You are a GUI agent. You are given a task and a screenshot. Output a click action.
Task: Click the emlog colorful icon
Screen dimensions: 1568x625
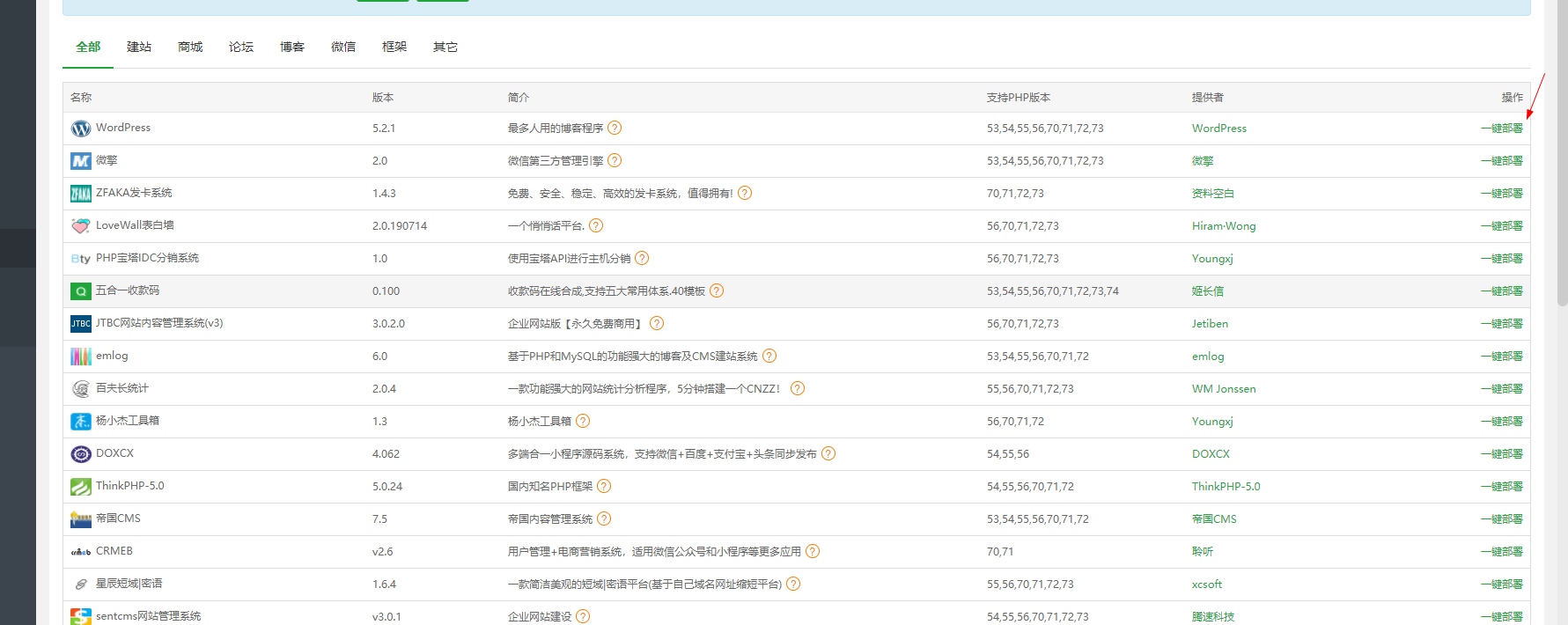pyautogui.click(x=81, y=357)
